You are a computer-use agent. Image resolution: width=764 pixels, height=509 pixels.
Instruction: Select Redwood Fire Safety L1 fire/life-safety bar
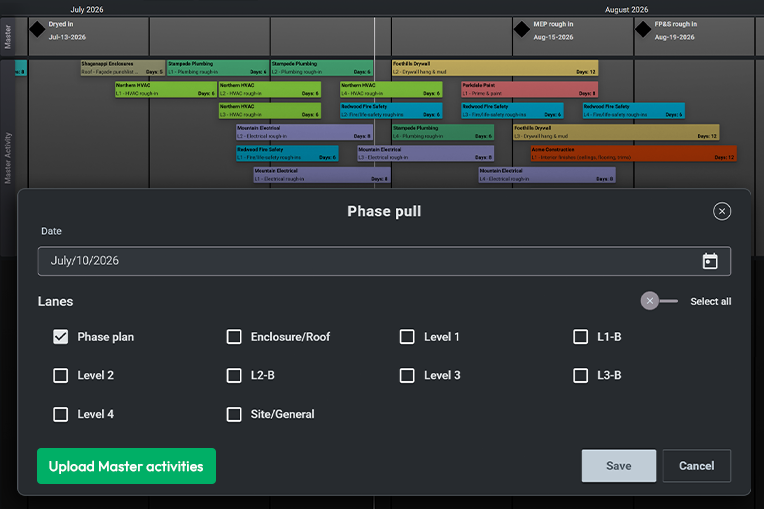click(x=287, y=153)
